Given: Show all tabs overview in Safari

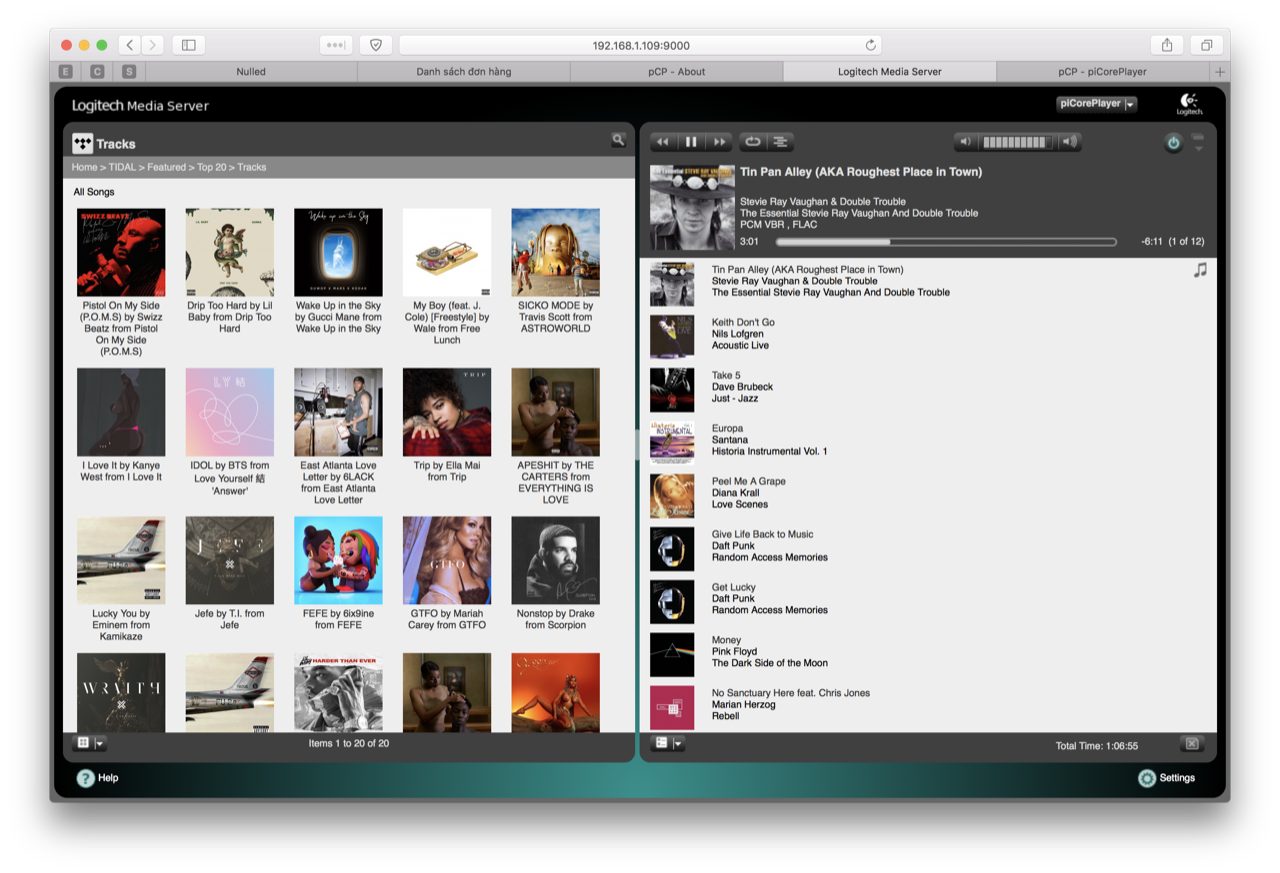Looking at the screenshot, I should coord(1206,45).
